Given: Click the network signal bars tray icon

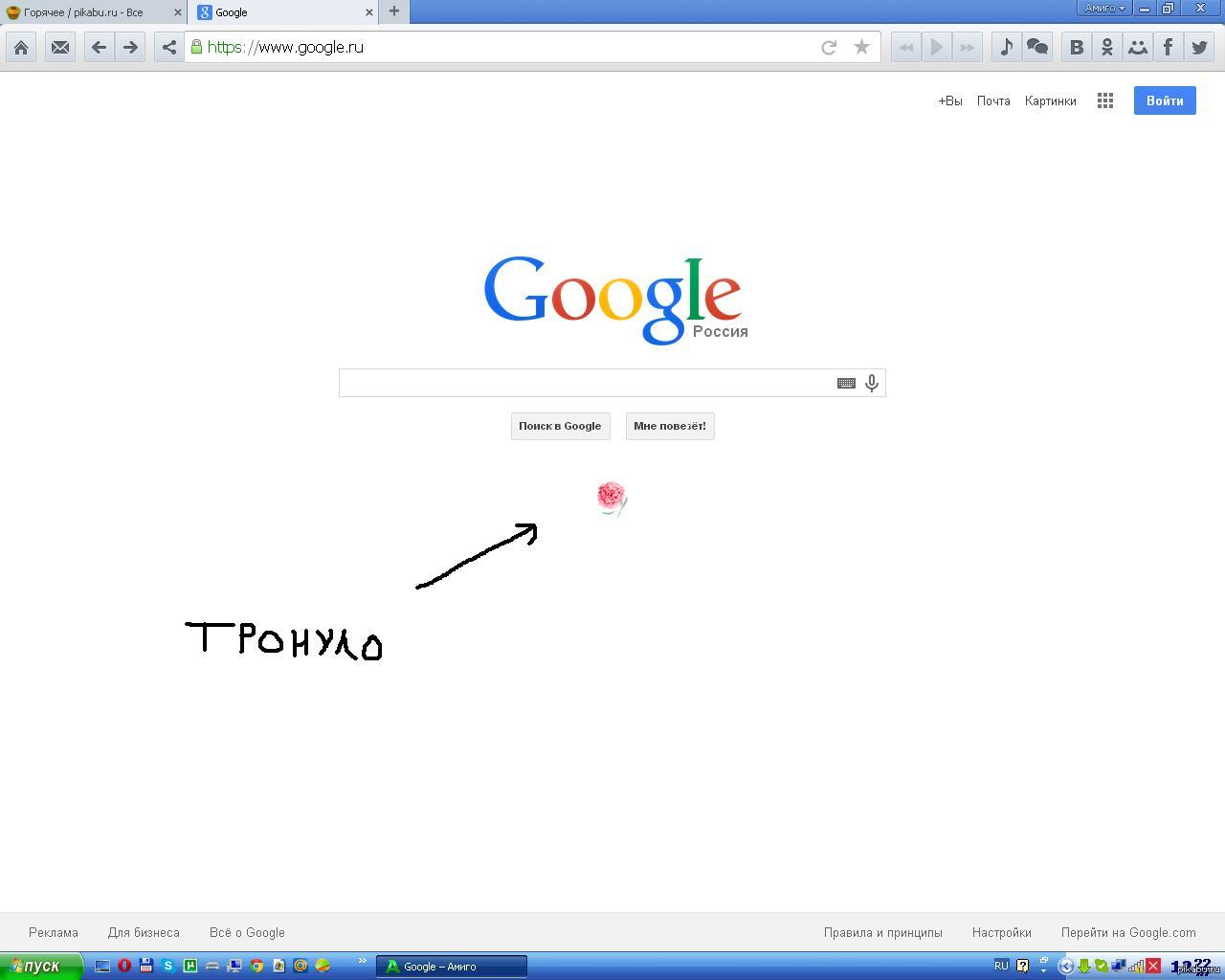Looking at the screenshot, I should [x=1136, y=967].
